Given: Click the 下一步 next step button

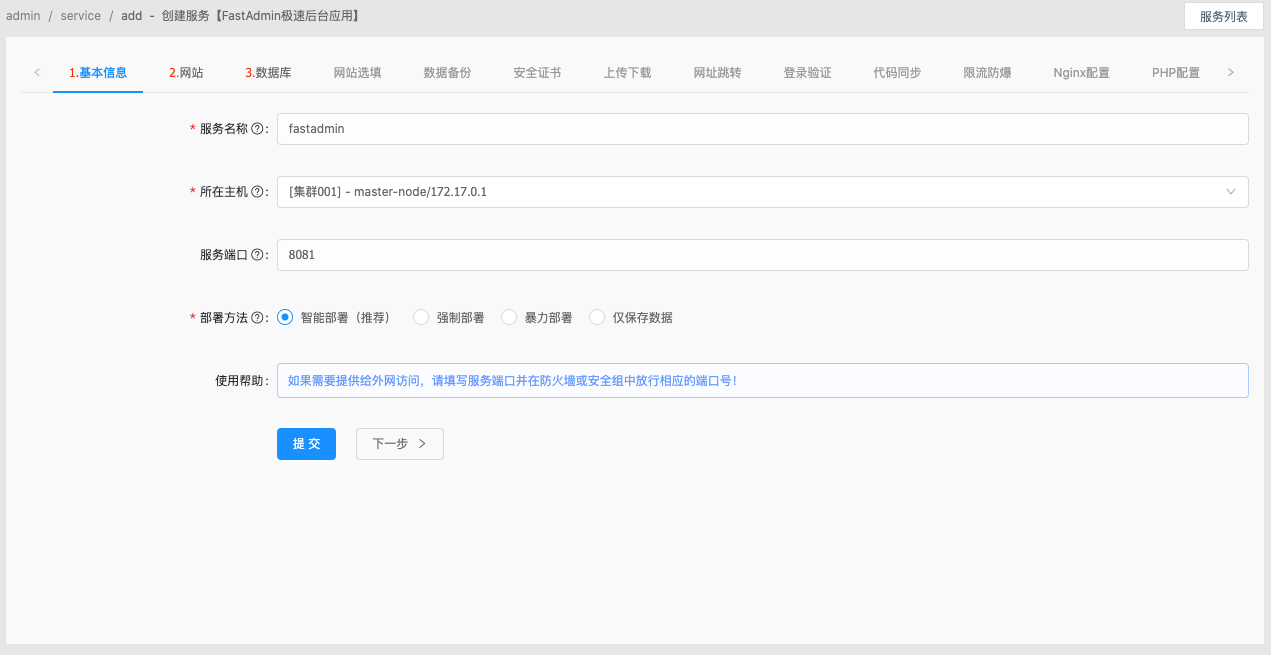Looking at the screenshot, I should coord(399,443).
